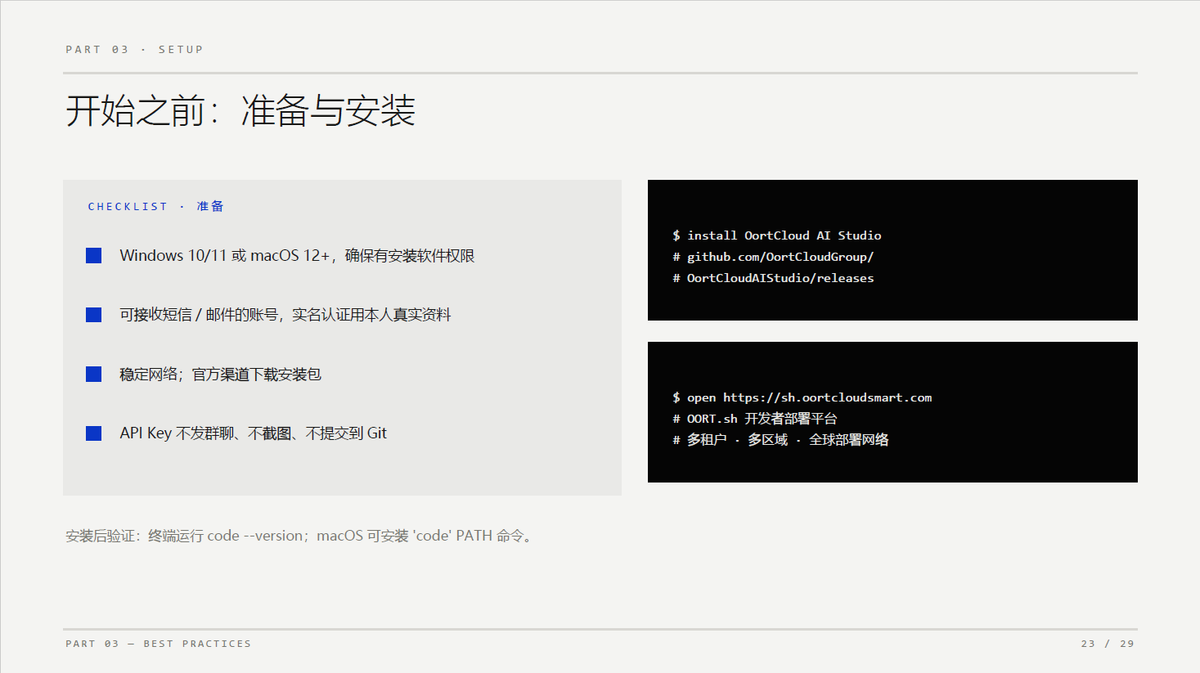Select the text 'Windows 10/11 或 macOS 12+，确保有安装软件权限'

297,256
